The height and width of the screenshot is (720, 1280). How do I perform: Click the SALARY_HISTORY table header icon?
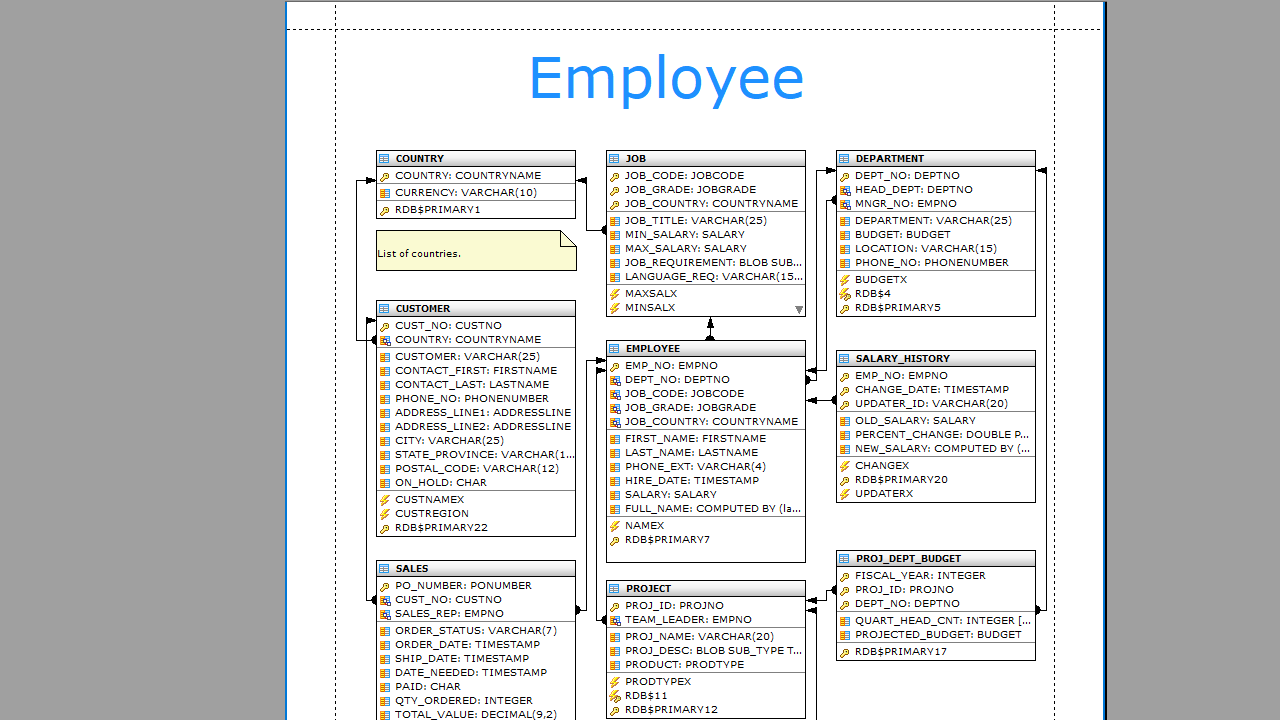click(x=844, y=359)
